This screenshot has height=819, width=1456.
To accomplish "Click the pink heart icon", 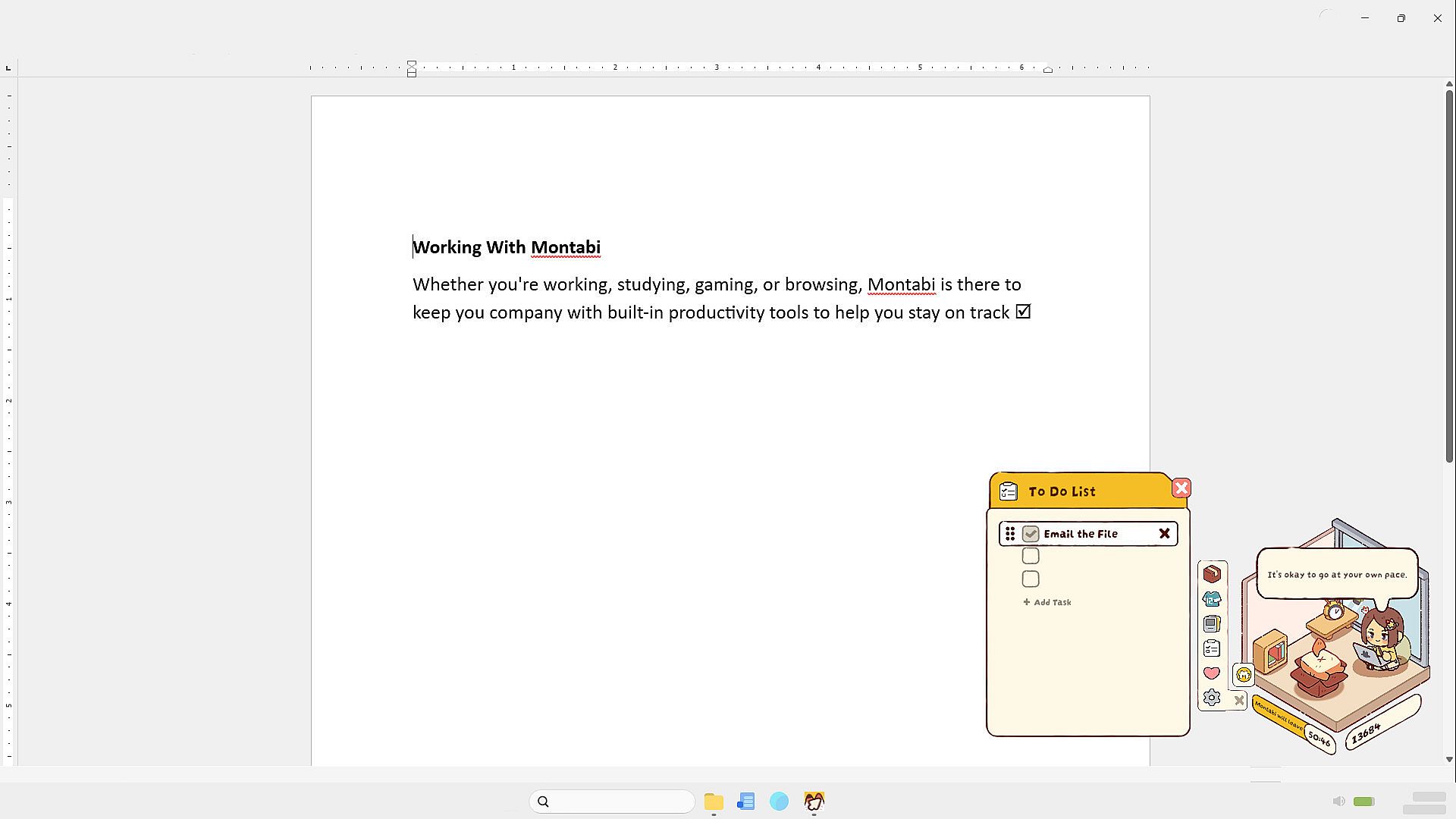I will click(x=1212, y=673).
